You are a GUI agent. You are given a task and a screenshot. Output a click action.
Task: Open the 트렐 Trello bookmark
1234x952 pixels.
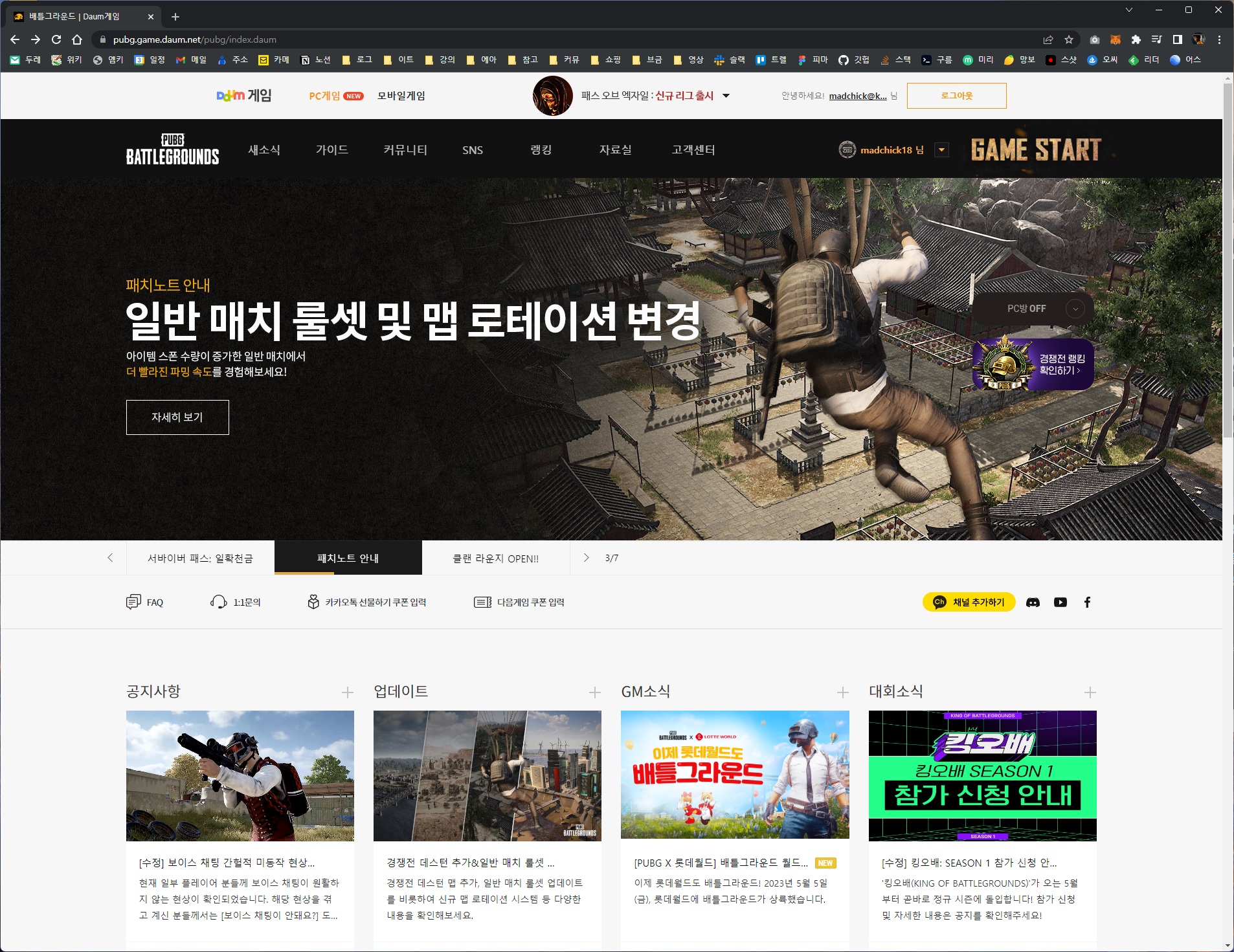click(771, 60)
